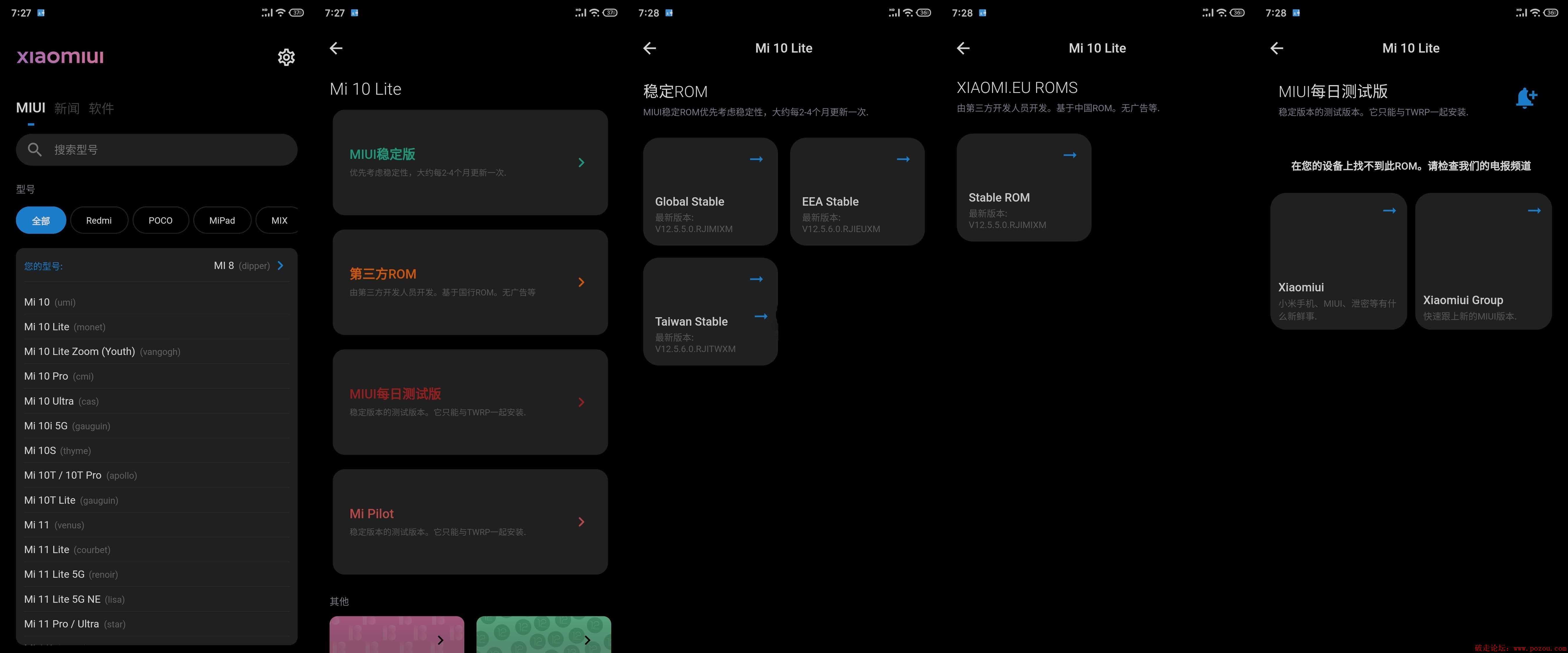Open the pink MIUI 13 thumbnail under 其他

[397, 634]
